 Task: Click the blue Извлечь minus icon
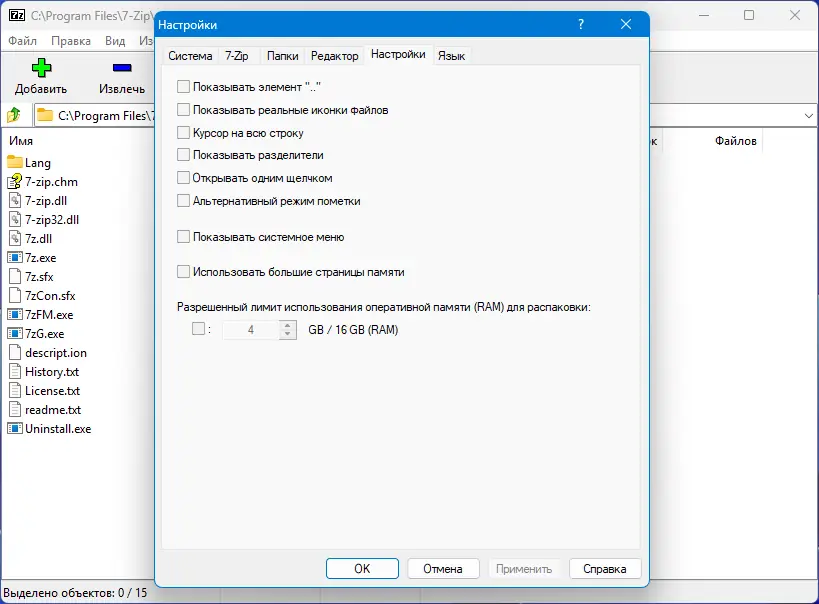point(122,67)
